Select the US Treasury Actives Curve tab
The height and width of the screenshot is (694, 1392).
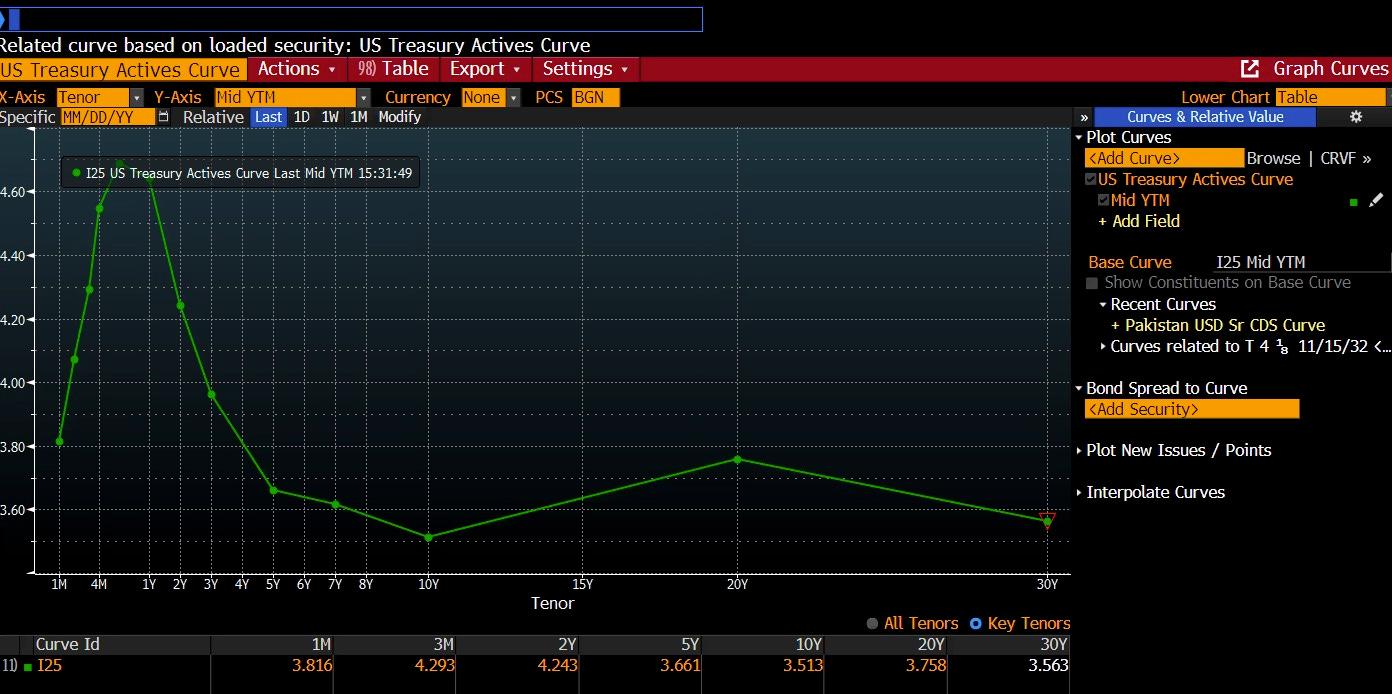(x=122, y=69)
